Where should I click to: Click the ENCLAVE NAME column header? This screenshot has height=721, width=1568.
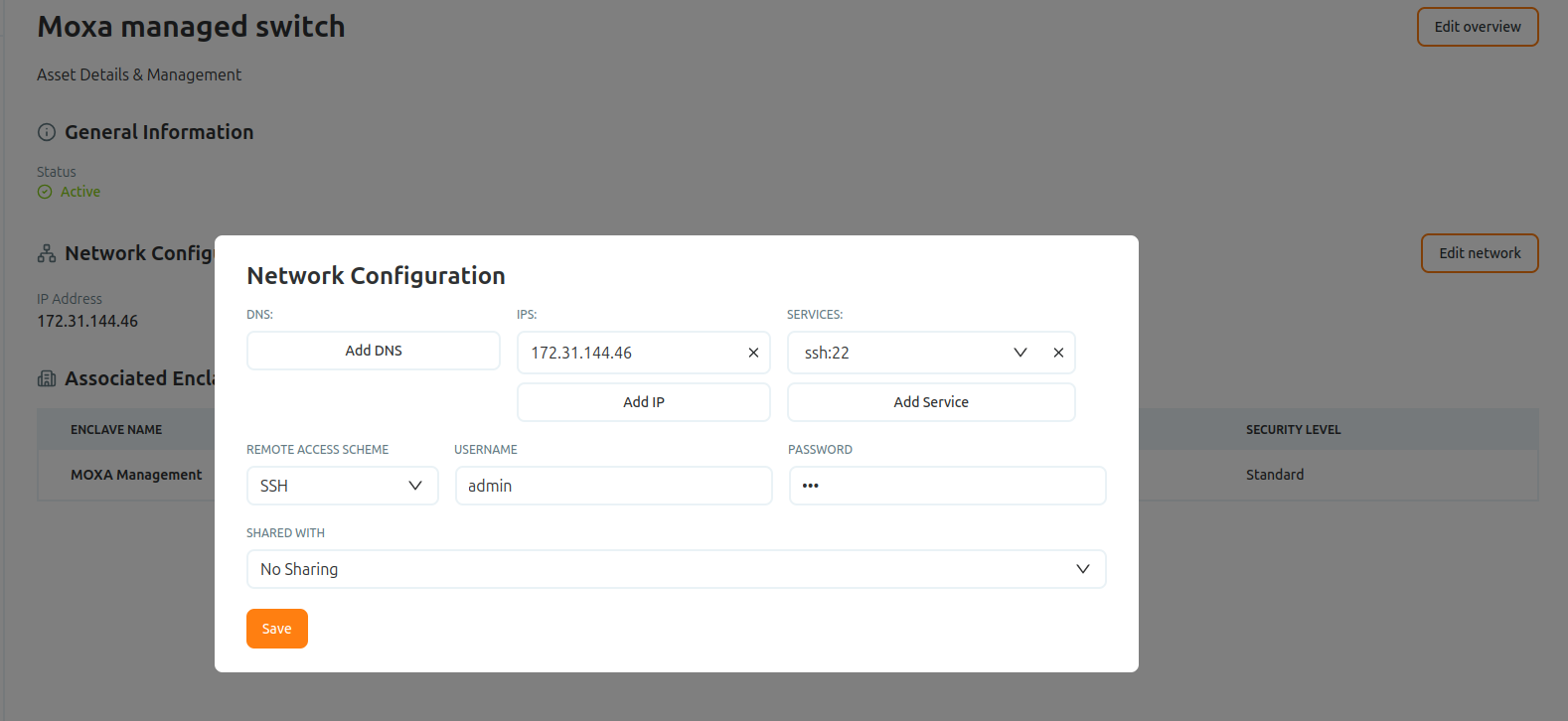pyautogui.click(x=116, y=430)
